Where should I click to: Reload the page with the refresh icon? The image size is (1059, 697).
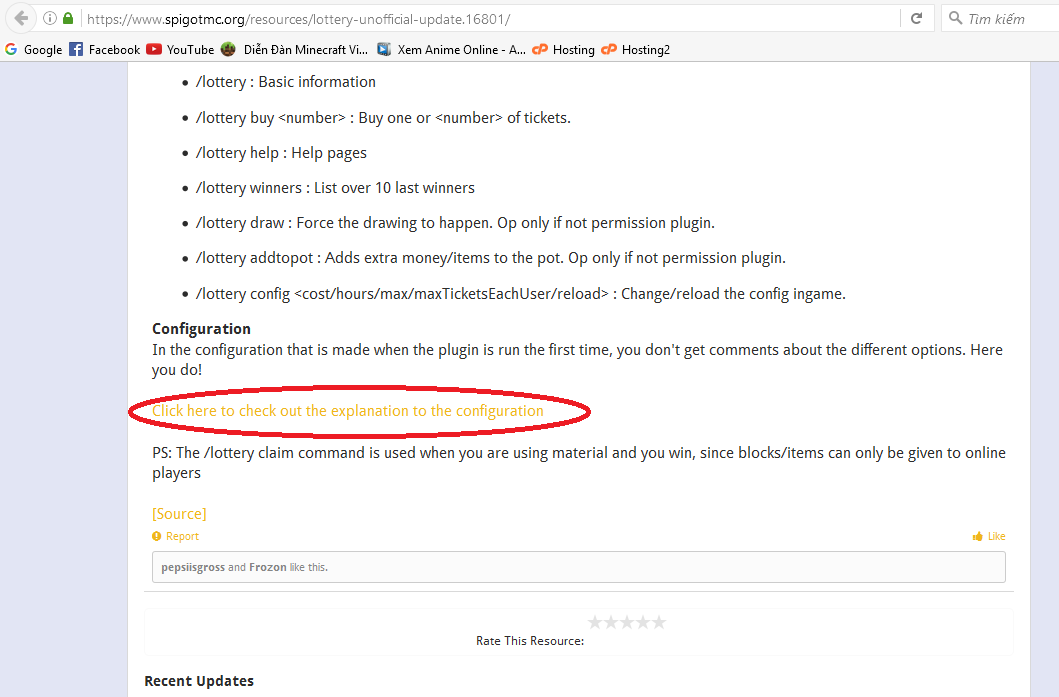(x=916, y=18)
